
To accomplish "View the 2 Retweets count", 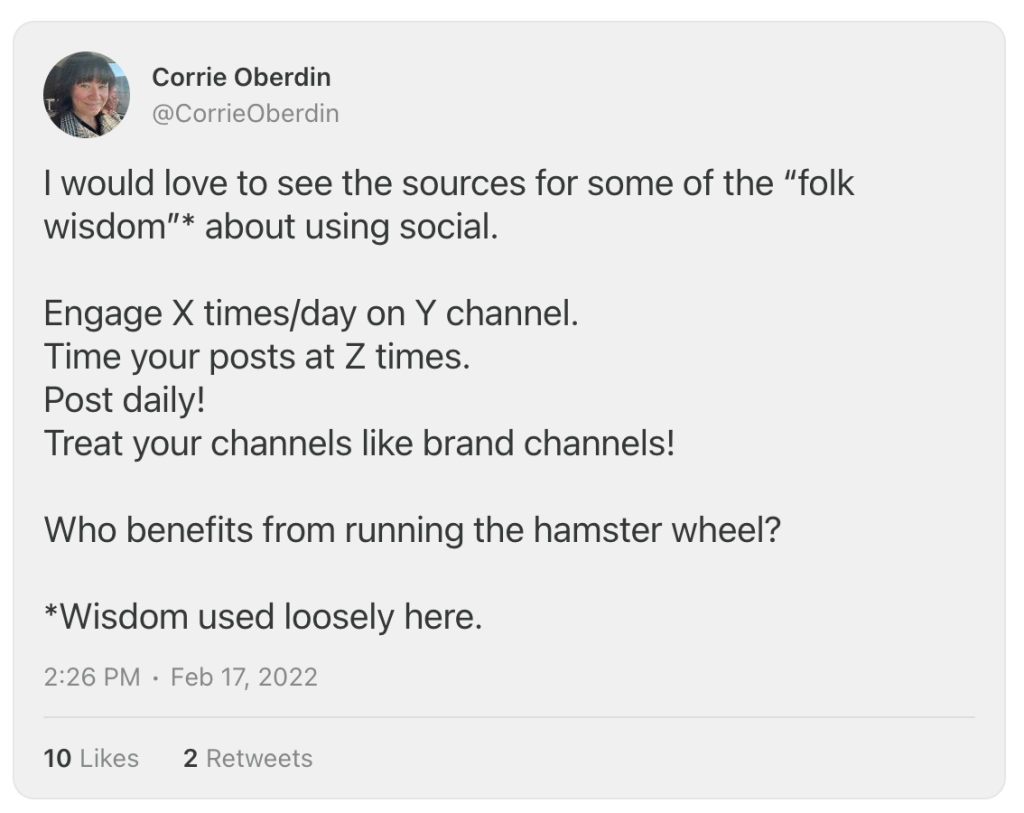I will coord(248,758).
